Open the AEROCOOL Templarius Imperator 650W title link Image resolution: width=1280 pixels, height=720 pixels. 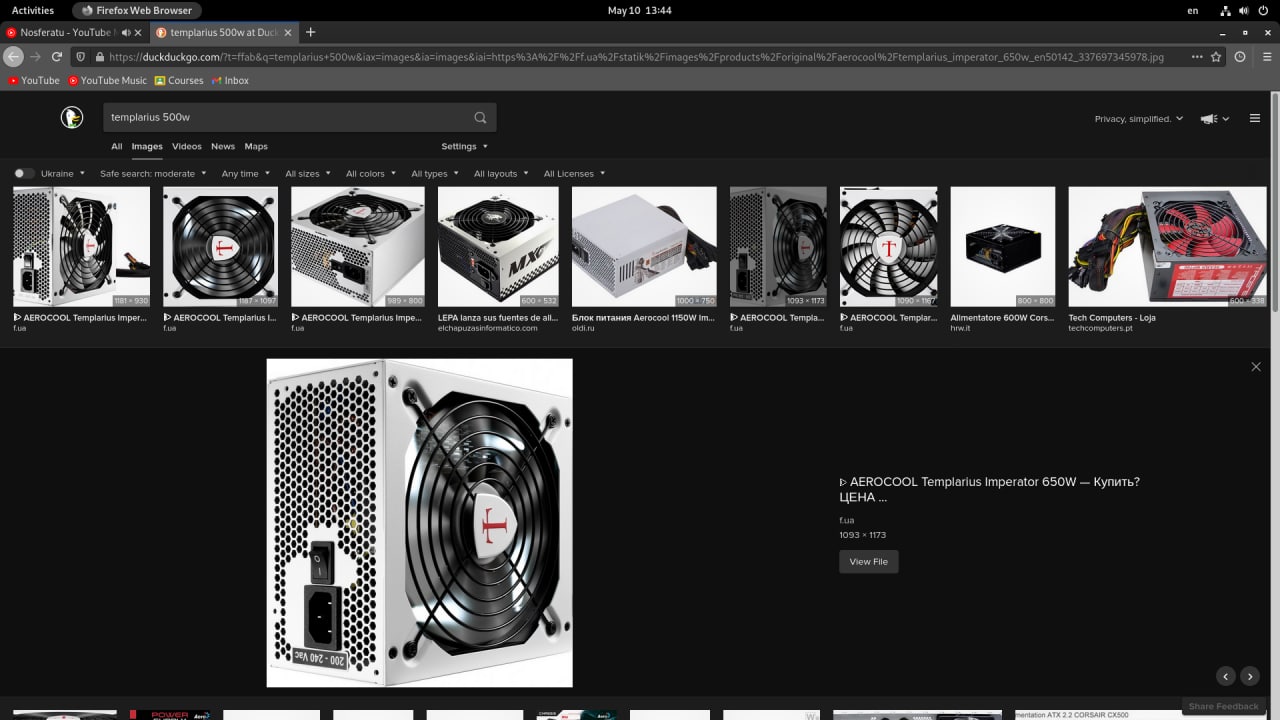990,489
